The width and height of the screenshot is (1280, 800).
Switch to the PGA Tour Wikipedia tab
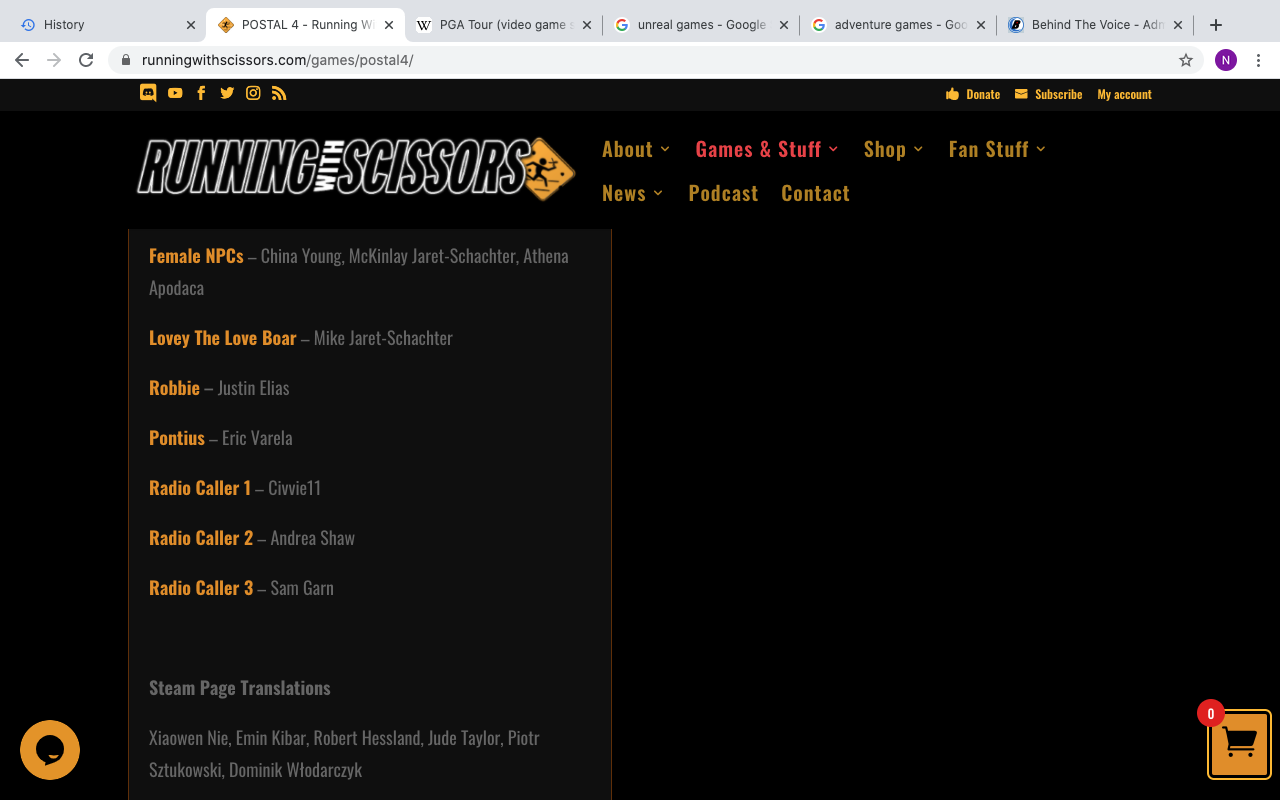pos(502,25)
